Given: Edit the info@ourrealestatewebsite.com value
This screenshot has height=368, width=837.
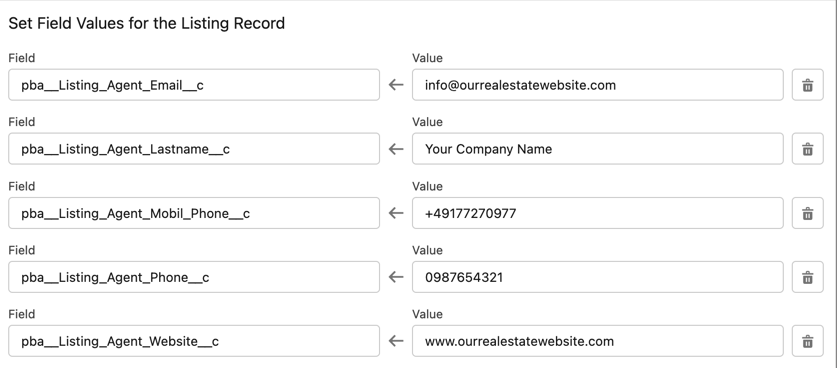Looking at the screenshot, I should coord(598,85).
